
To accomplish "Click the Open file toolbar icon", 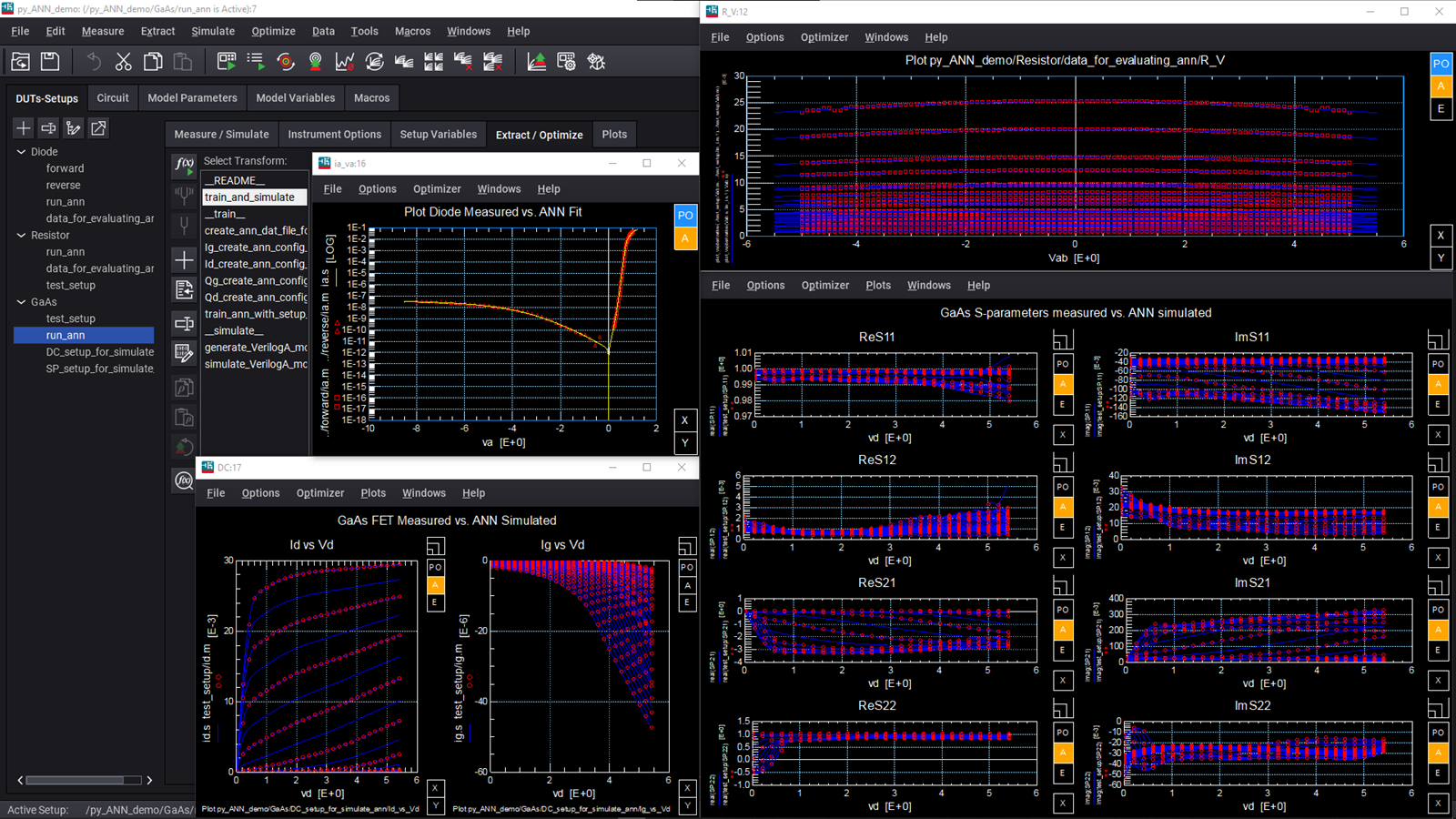I will pyautogui.click(x=19, y=61).
